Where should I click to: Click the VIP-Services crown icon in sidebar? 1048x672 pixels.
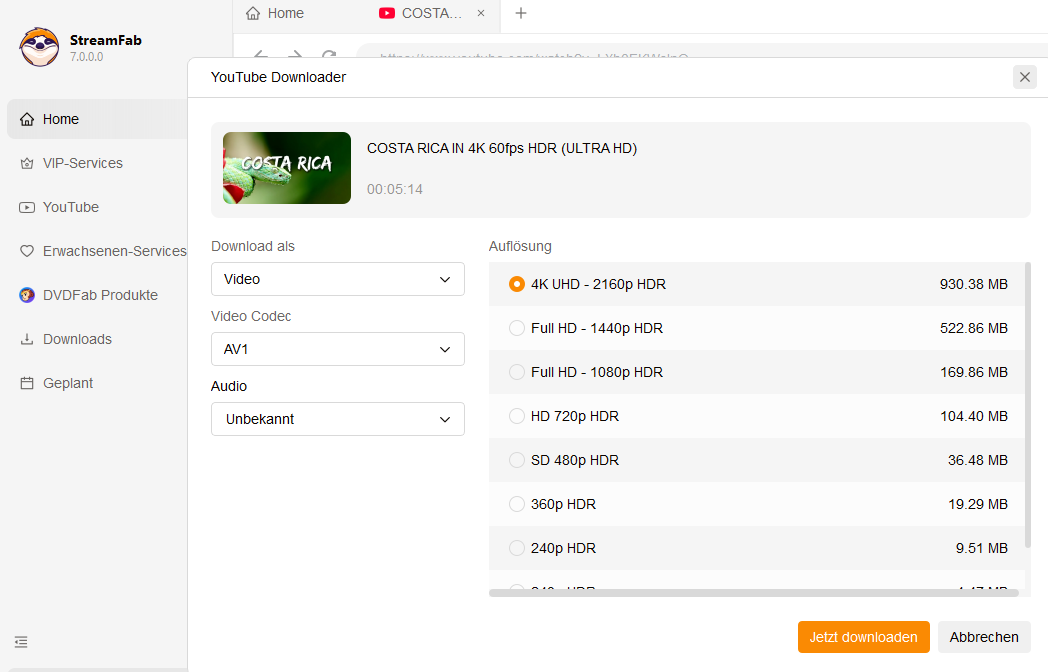coord(27,163)
